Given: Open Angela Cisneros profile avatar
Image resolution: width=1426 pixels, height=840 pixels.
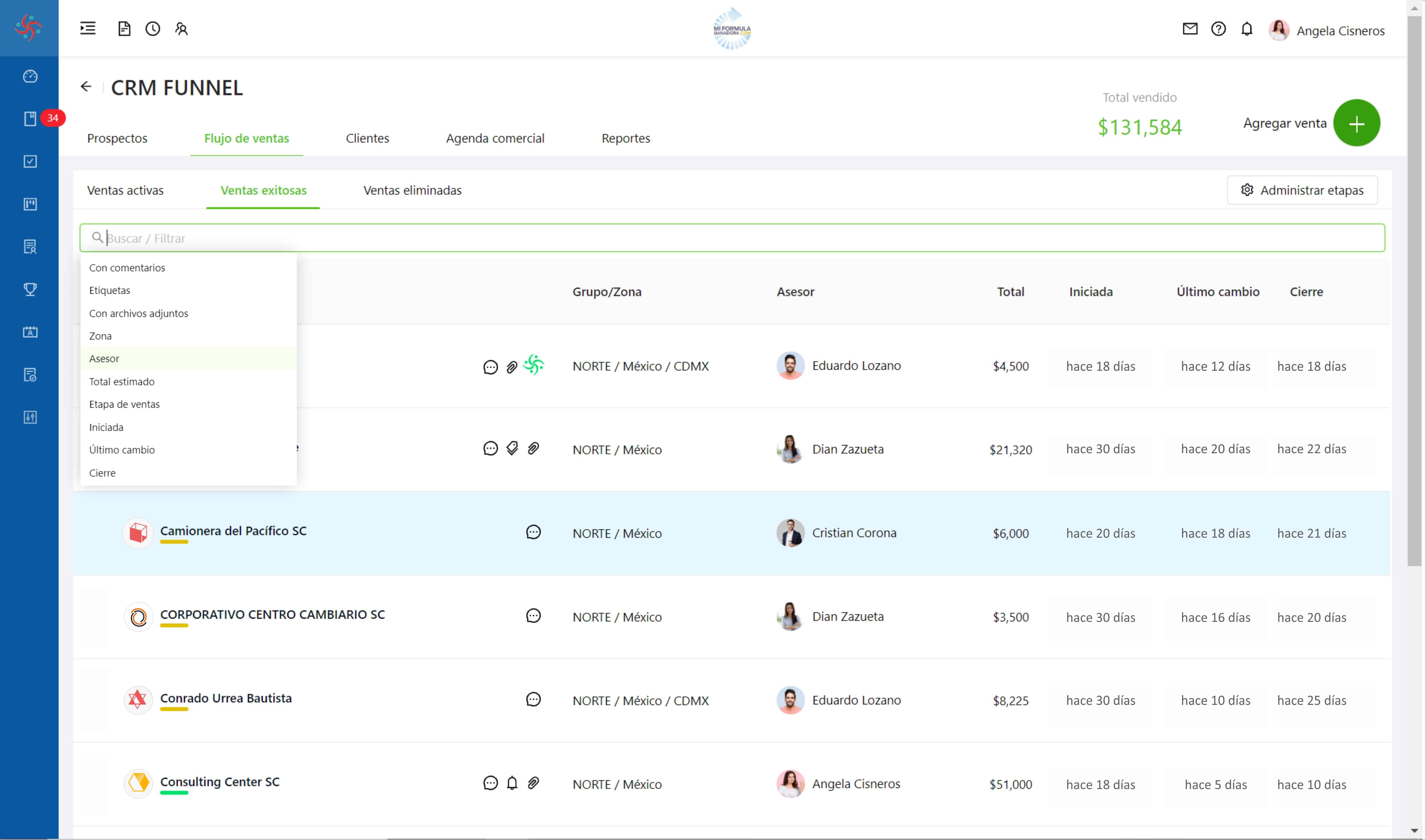Looking at the screenshot, I should coord(1279,30).
